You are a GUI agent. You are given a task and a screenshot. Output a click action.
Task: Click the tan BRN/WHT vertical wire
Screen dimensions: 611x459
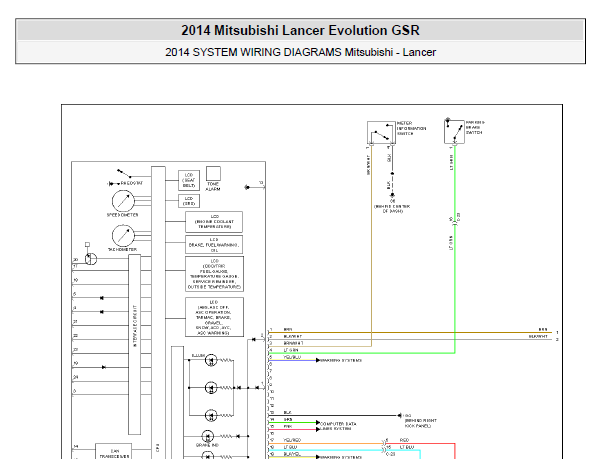(x=371, y=245)
